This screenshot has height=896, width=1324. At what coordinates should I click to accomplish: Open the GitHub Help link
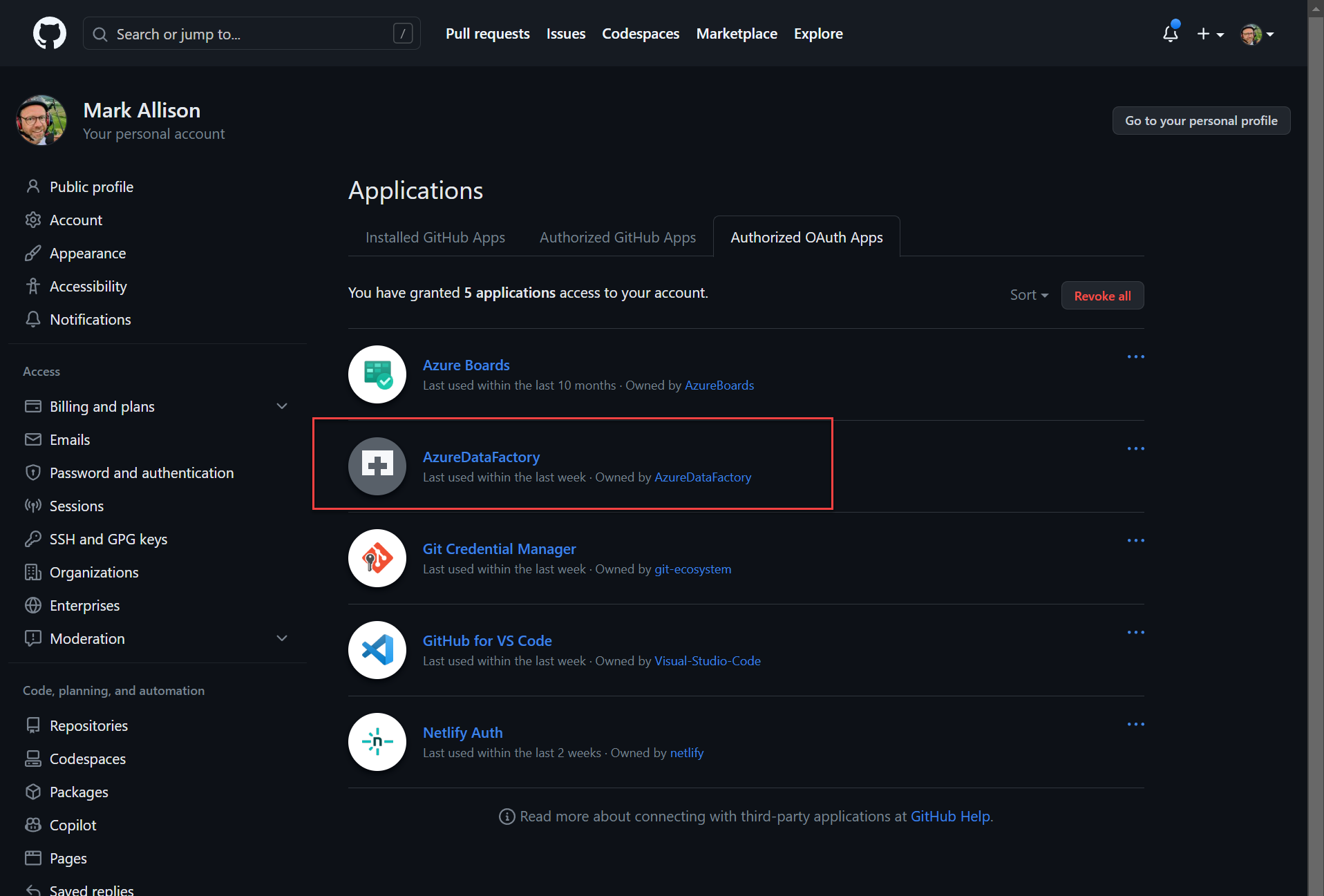click(x=950, y=817)
